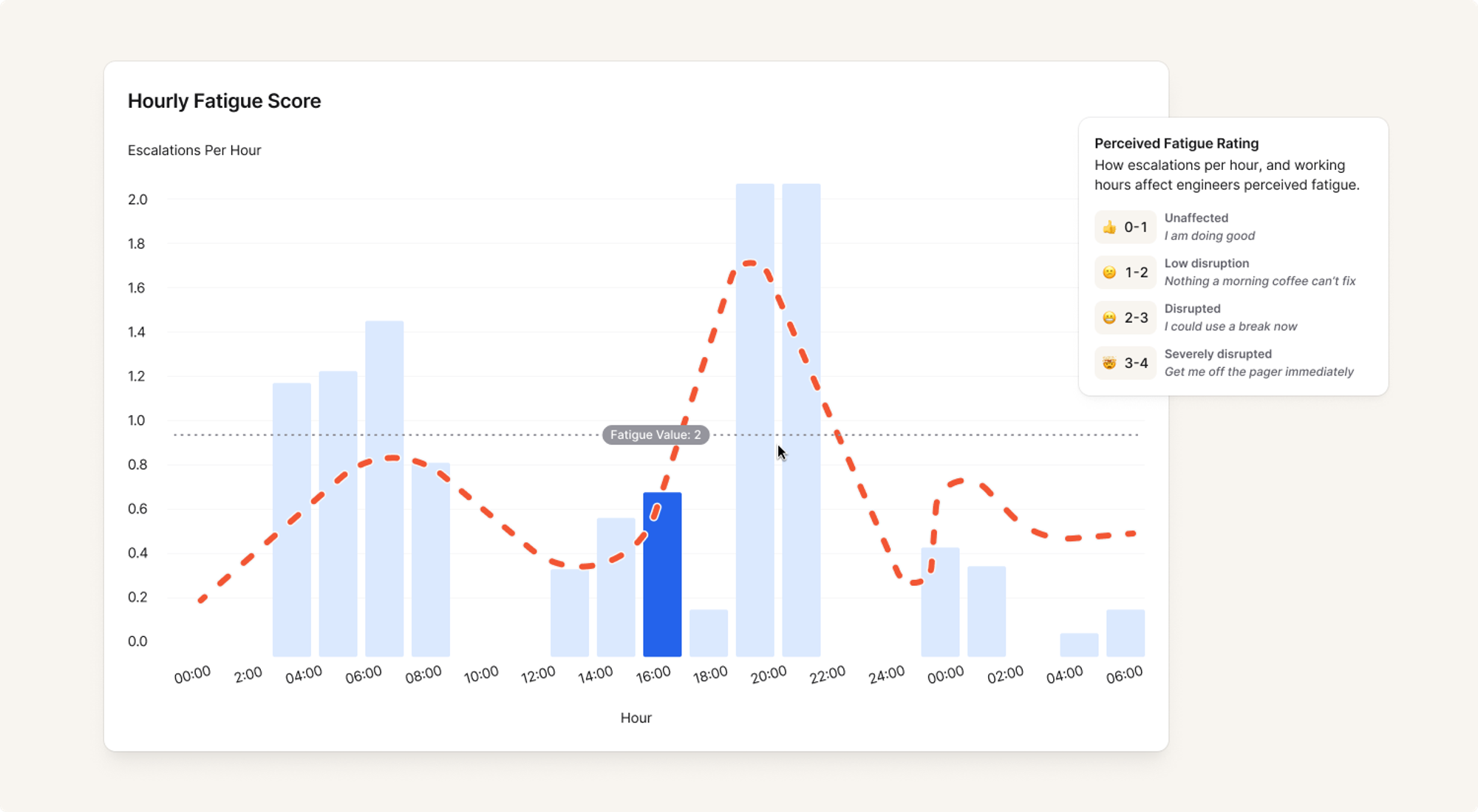Click the Fatigue Value: 2 label pill
Screen dimensions: 1478x812
click(x=655, y=434)
